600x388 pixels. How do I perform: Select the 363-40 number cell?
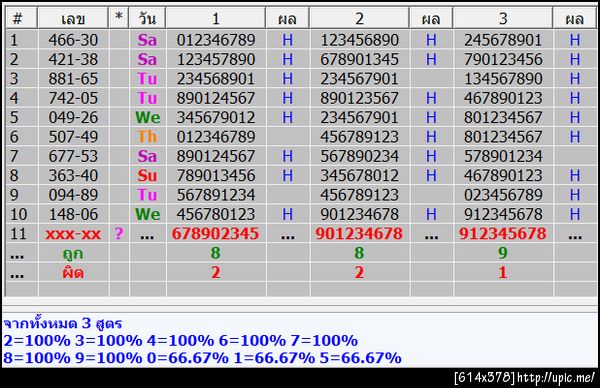[73, 176]
